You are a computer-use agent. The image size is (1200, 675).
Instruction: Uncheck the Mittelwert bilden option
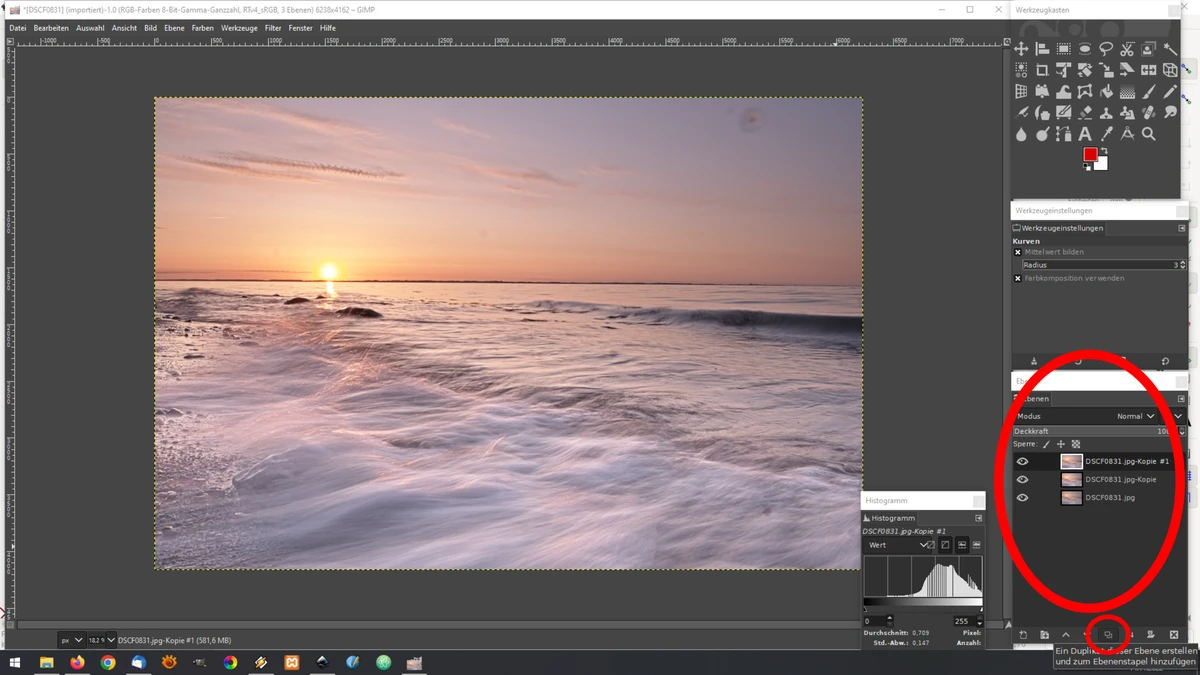[x=1018, y=252]
